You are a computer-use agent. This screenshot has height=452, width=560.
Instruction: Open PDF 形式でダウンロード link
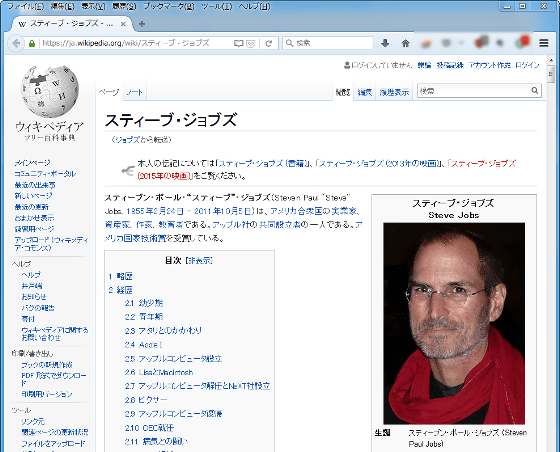54,379
